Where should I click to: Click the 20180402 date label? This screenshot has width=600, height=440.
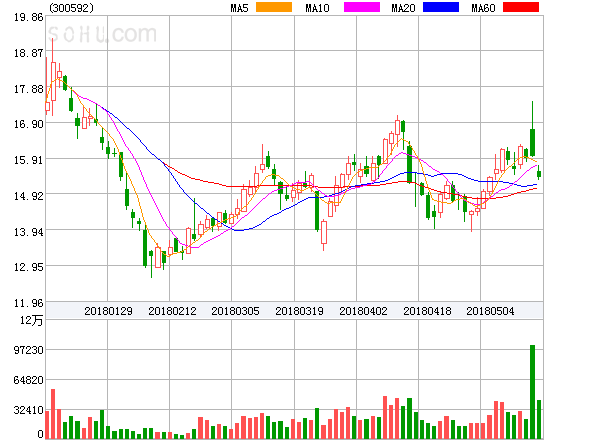363,311
